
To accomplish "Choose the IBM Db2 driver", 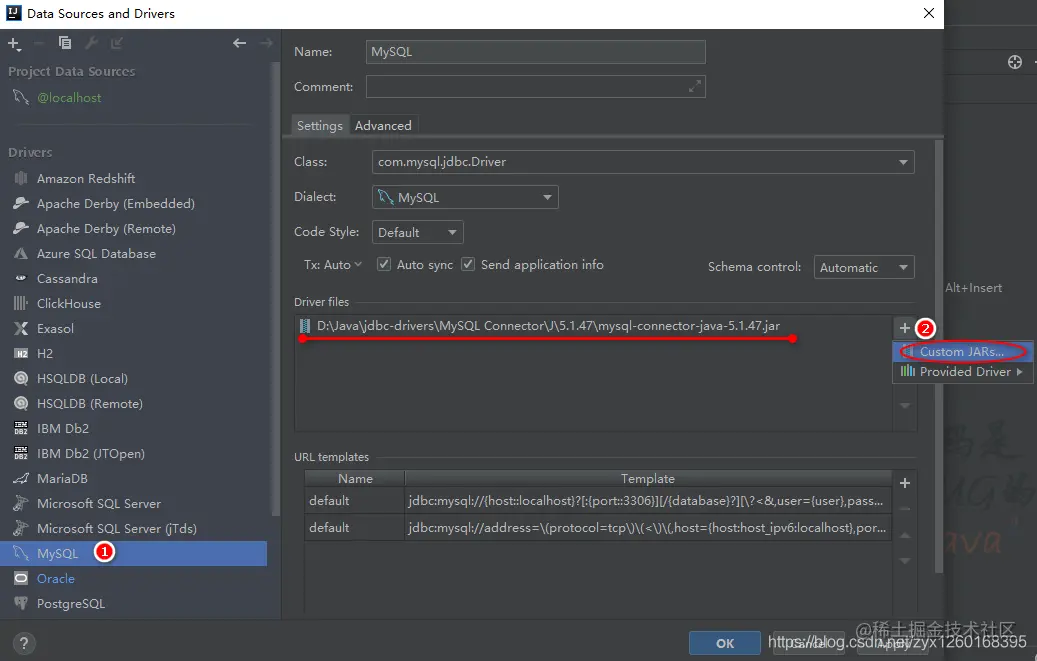I will coord(62,429).
